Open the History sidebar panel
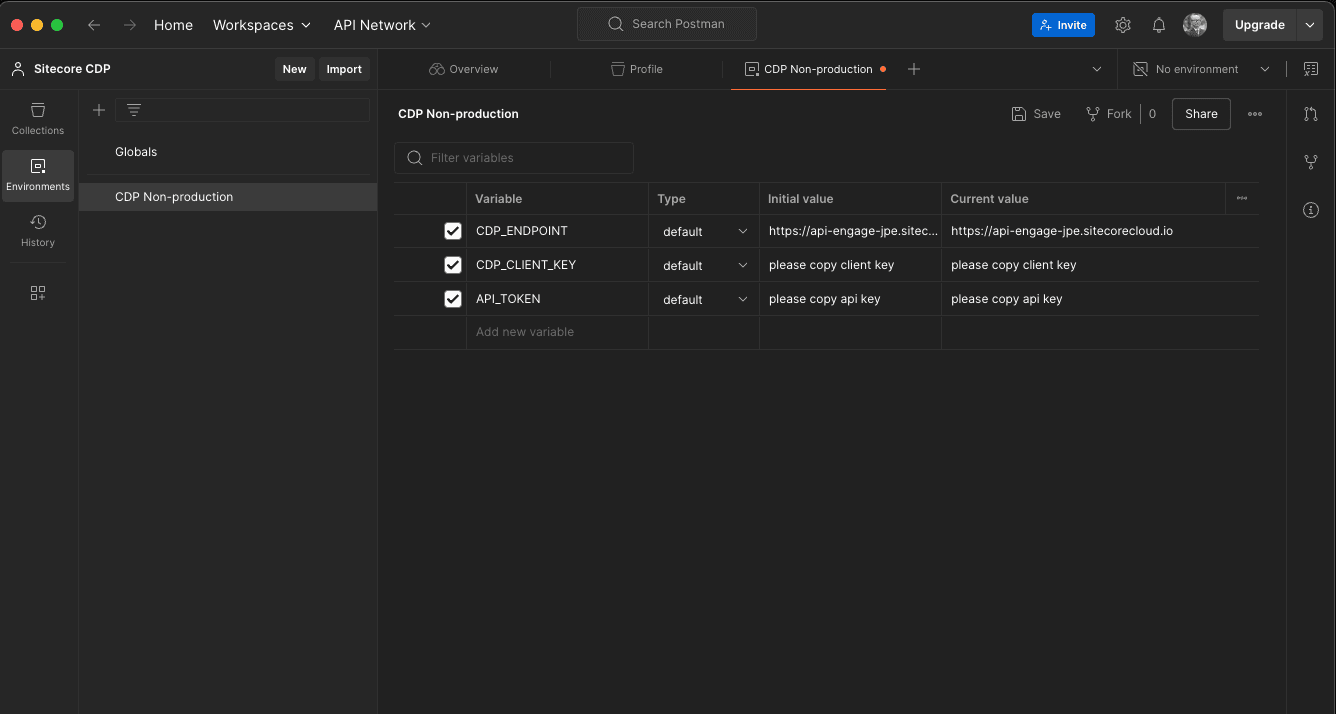 (38, 231)
